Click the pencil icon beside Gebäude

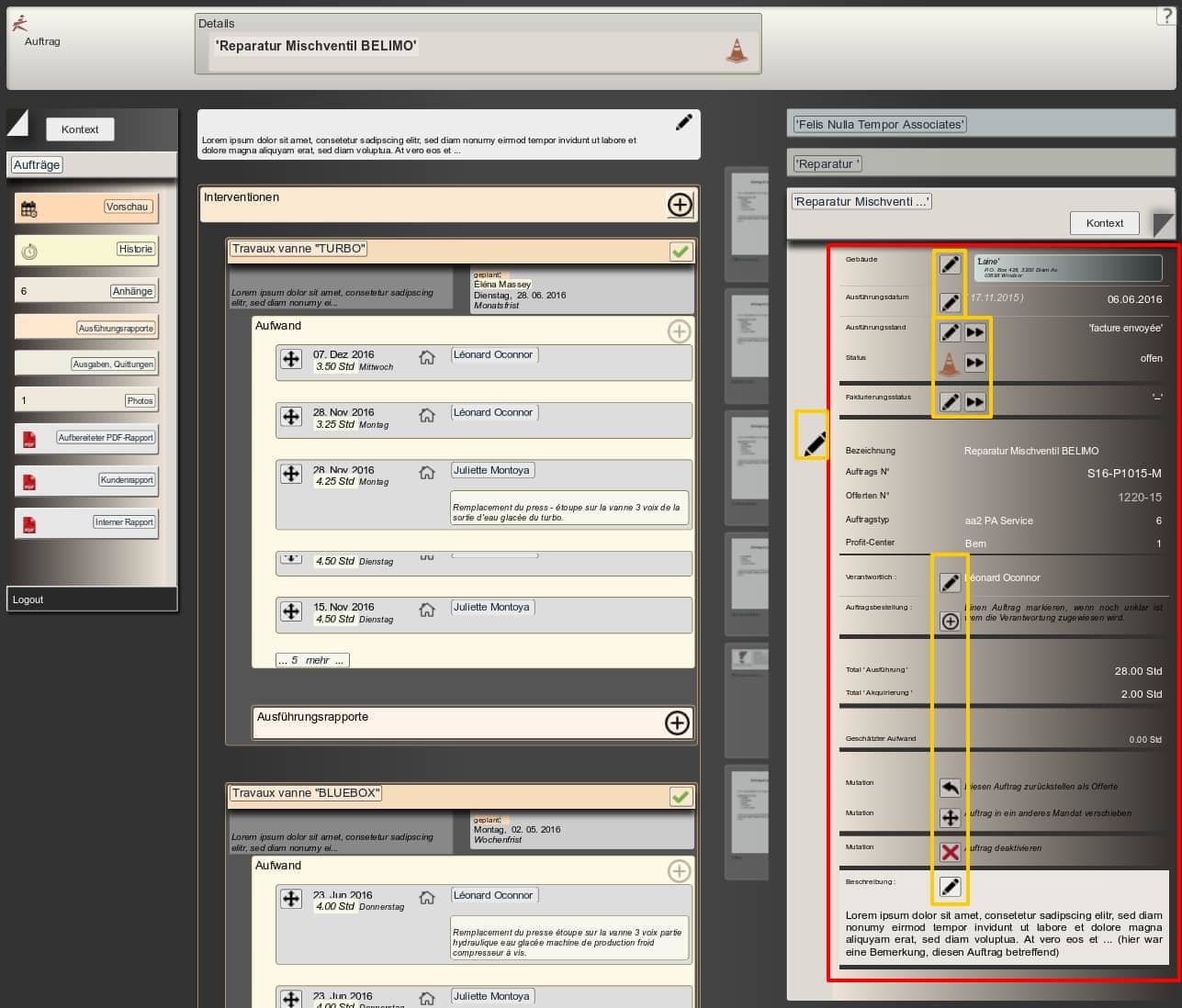pos(950,265)
